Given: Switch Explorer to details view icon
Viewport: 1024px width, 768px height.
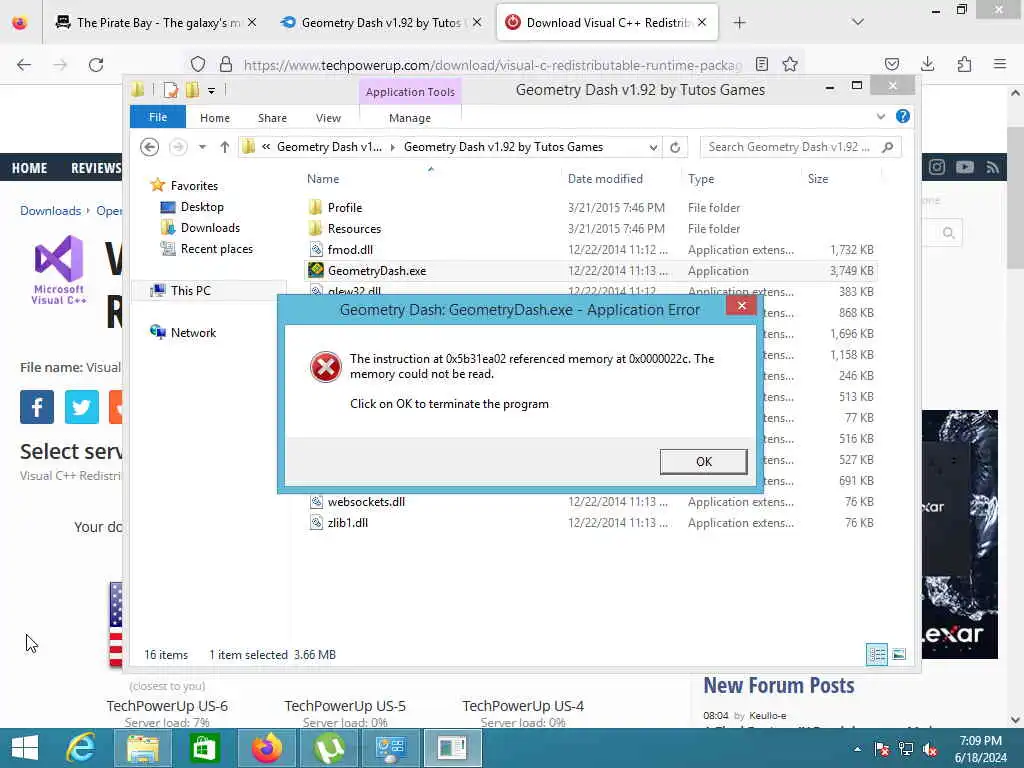Looking at the screenshot, I should (876, 654).
